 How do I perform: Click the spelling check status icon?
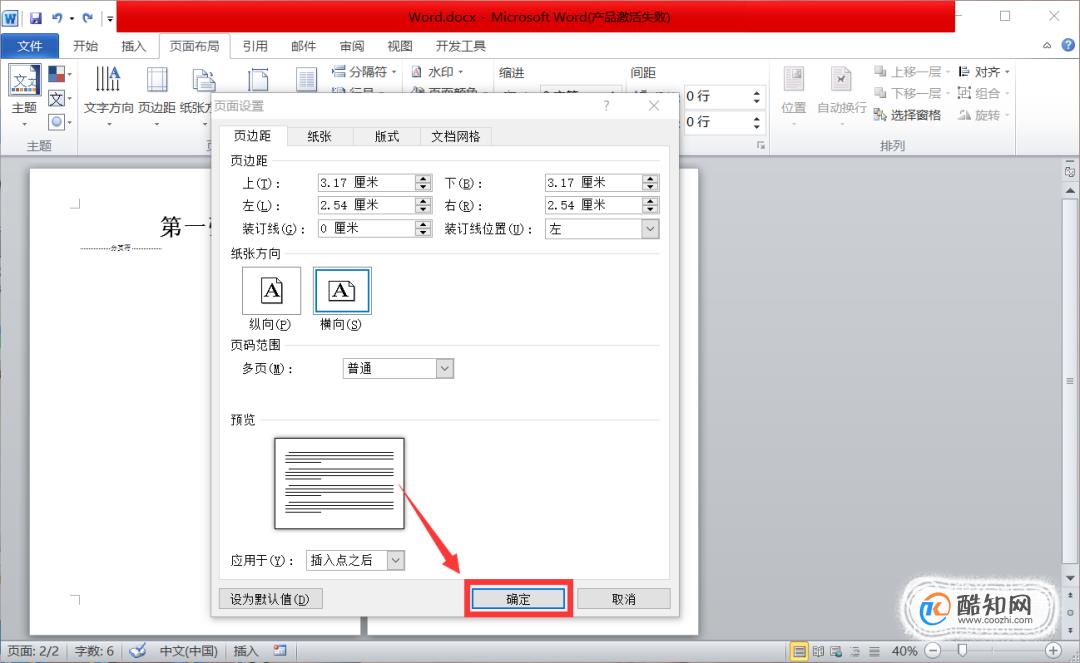(x=138, y=651)
